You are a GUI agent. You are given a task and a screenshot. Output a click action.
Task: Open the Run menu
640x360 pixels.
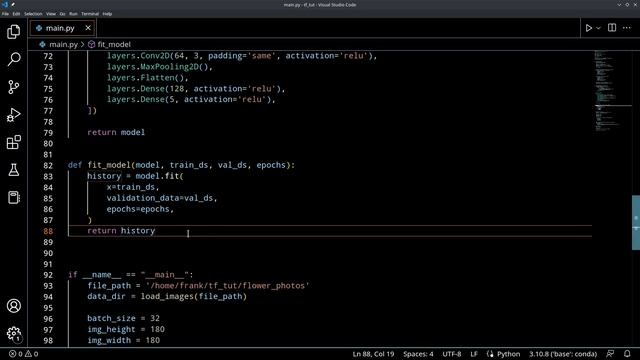(x=73, y=13)
